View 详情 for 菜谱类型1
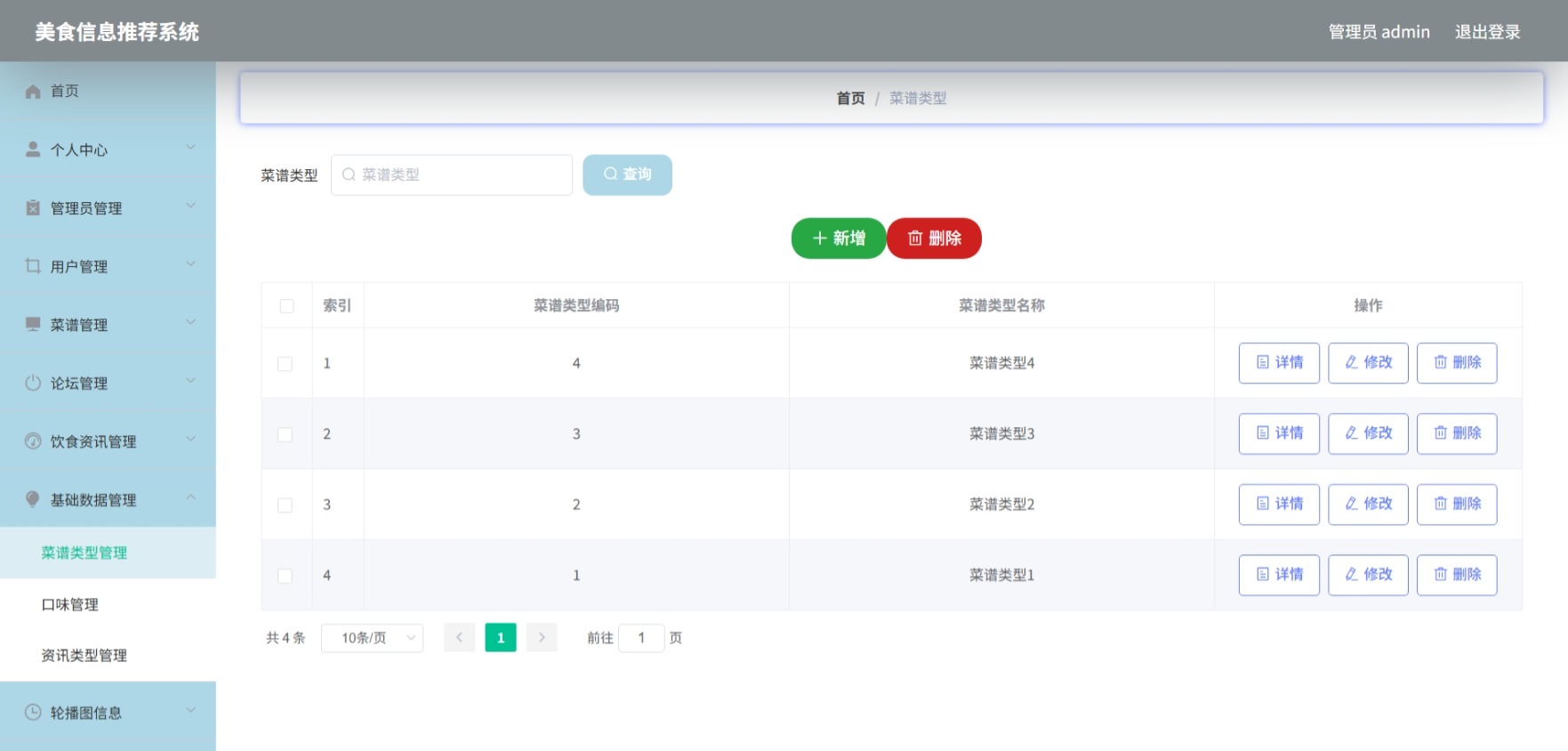Screen dimensions: 1568x751 [1279, 575]
